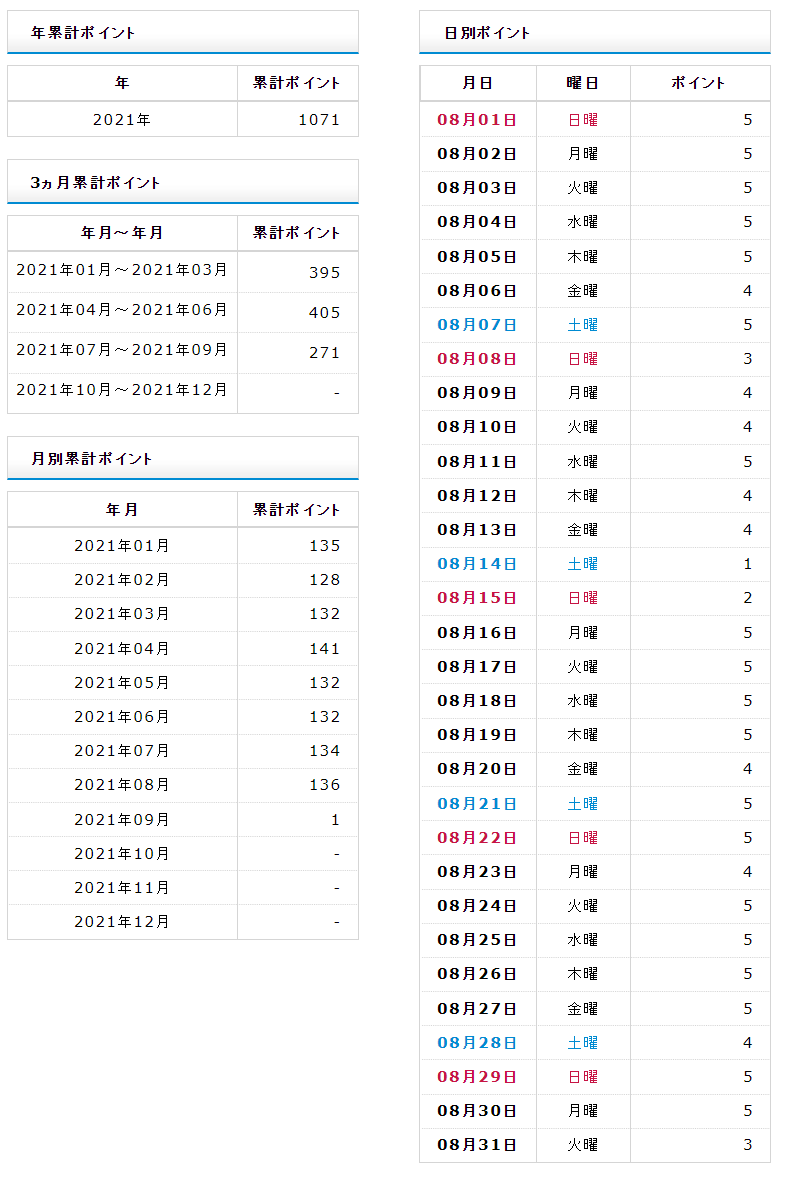Click the 年累計ポイント section header
The width and height of the screenshot is (790, 1179).
[183, 32]
